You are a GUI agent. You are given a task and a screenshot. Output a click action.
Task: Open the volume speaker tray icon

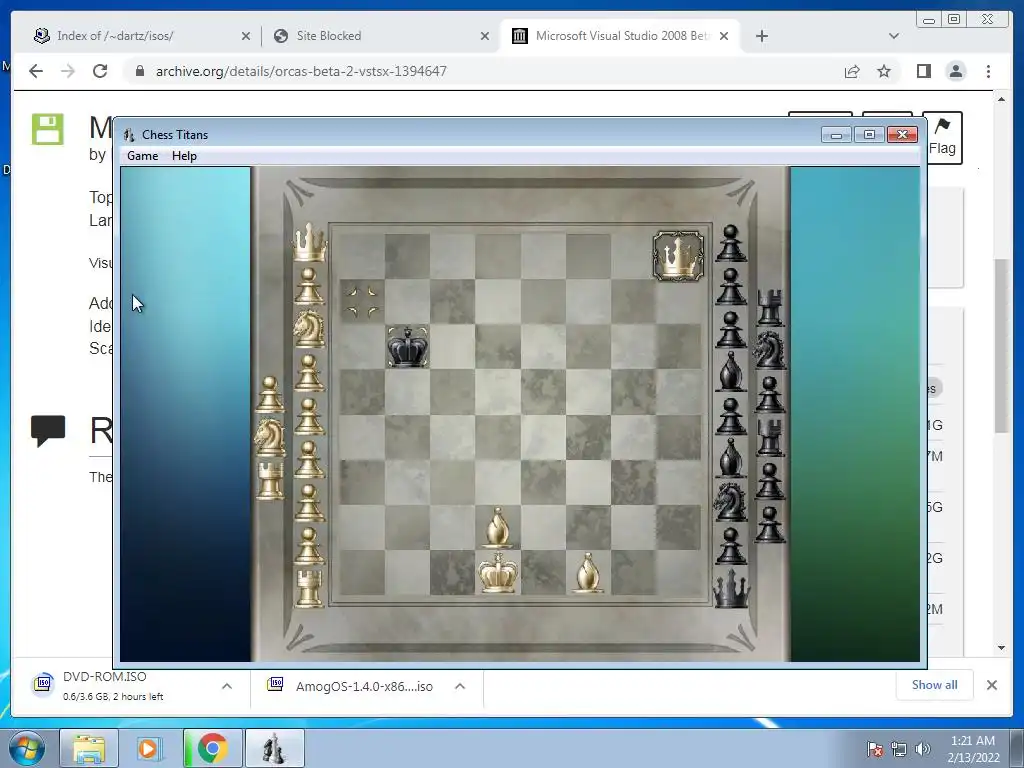(x=923, y=749)
